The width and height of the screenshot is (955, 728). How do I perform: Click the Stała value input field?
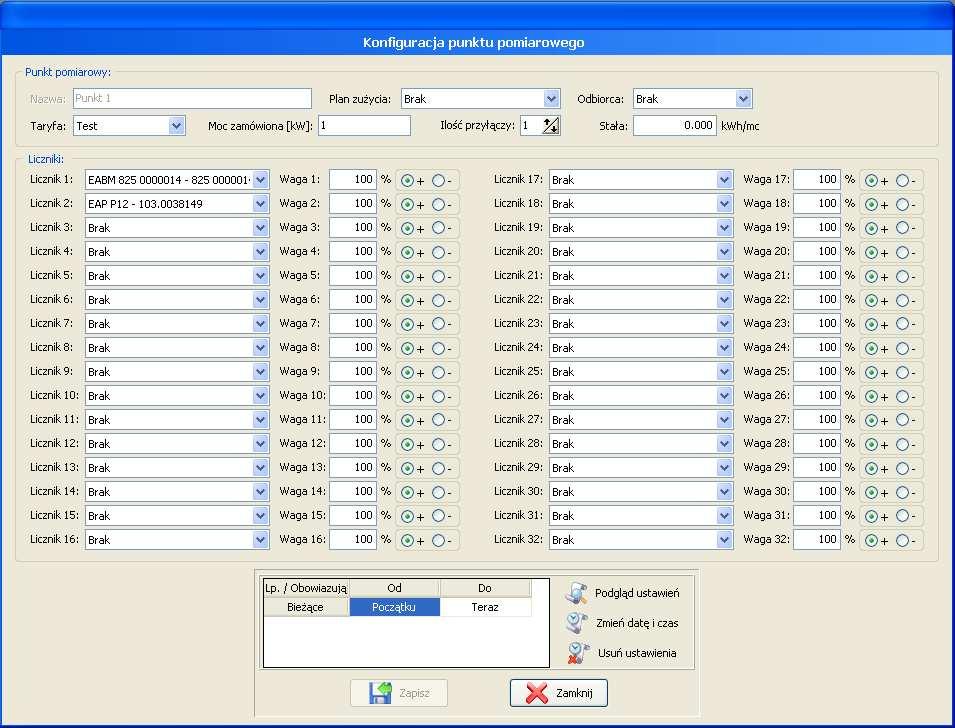(675, 125)
